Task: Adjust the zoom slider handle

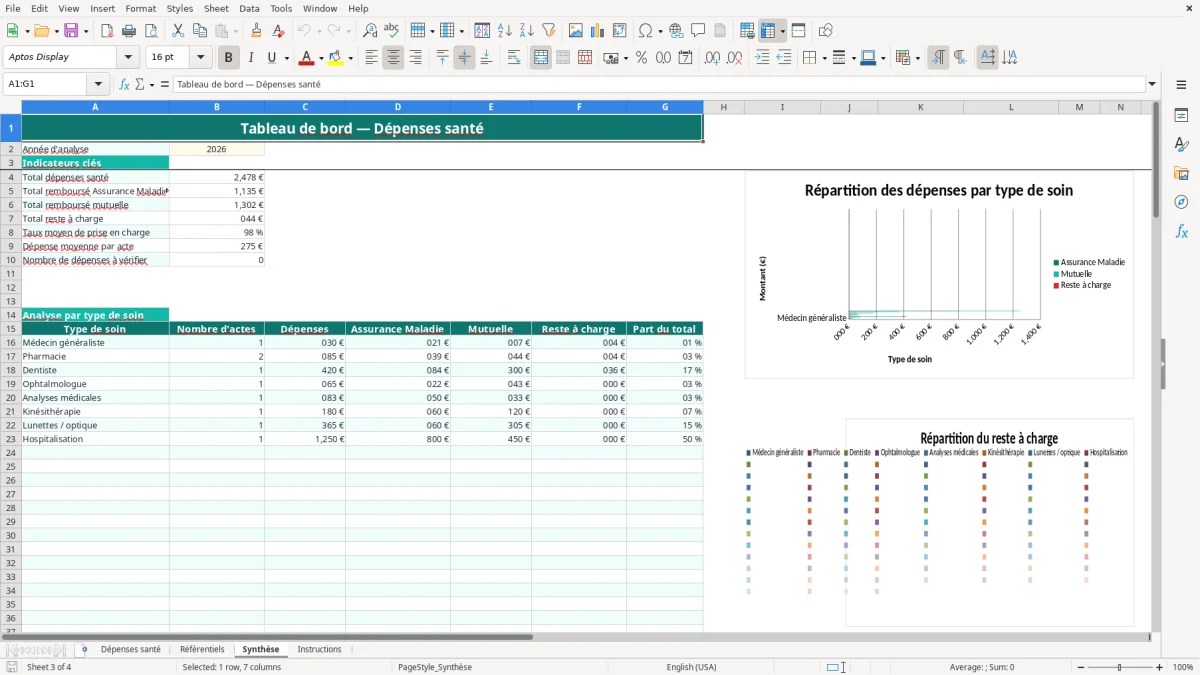Action: (1119, 667)
